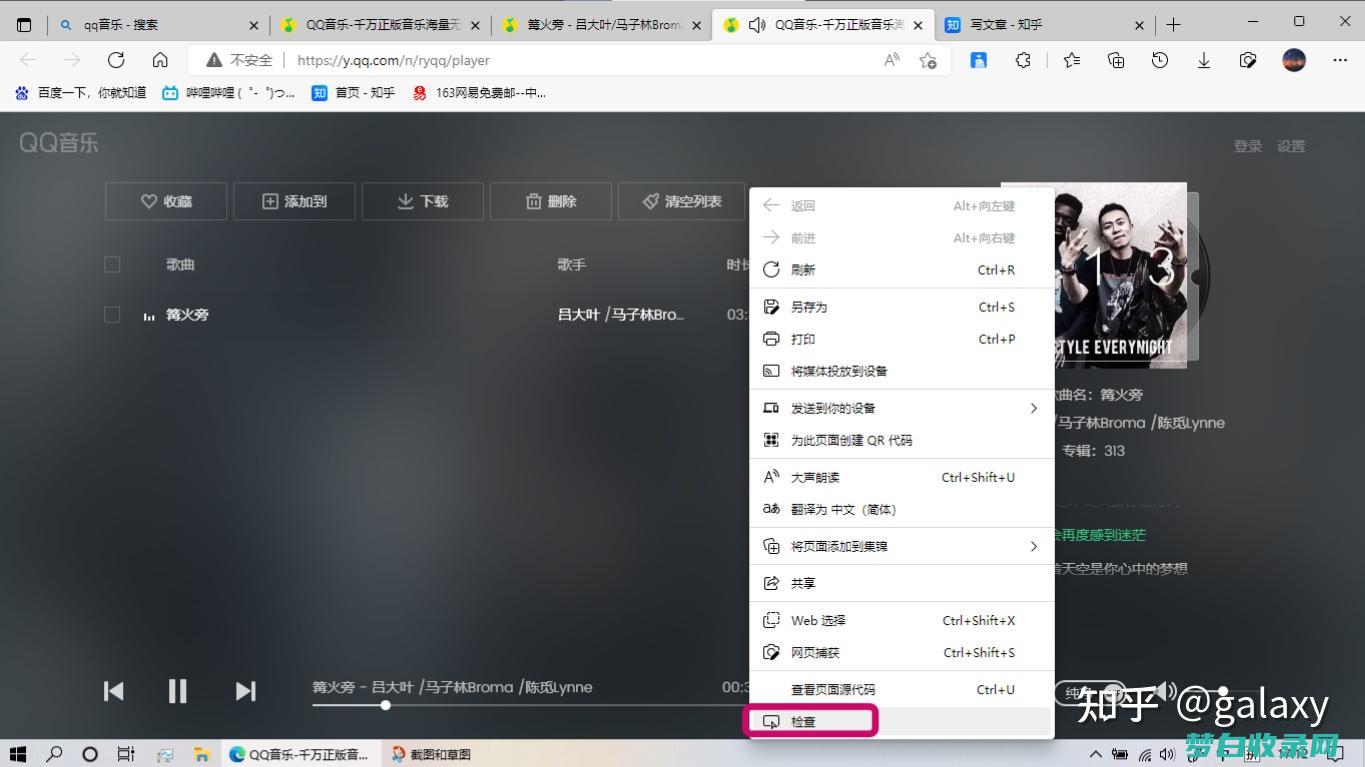This screenshot has height=767, width=1365.
Task: Mute the playing QQ音乐 tab audio icon
Action: 757,25
